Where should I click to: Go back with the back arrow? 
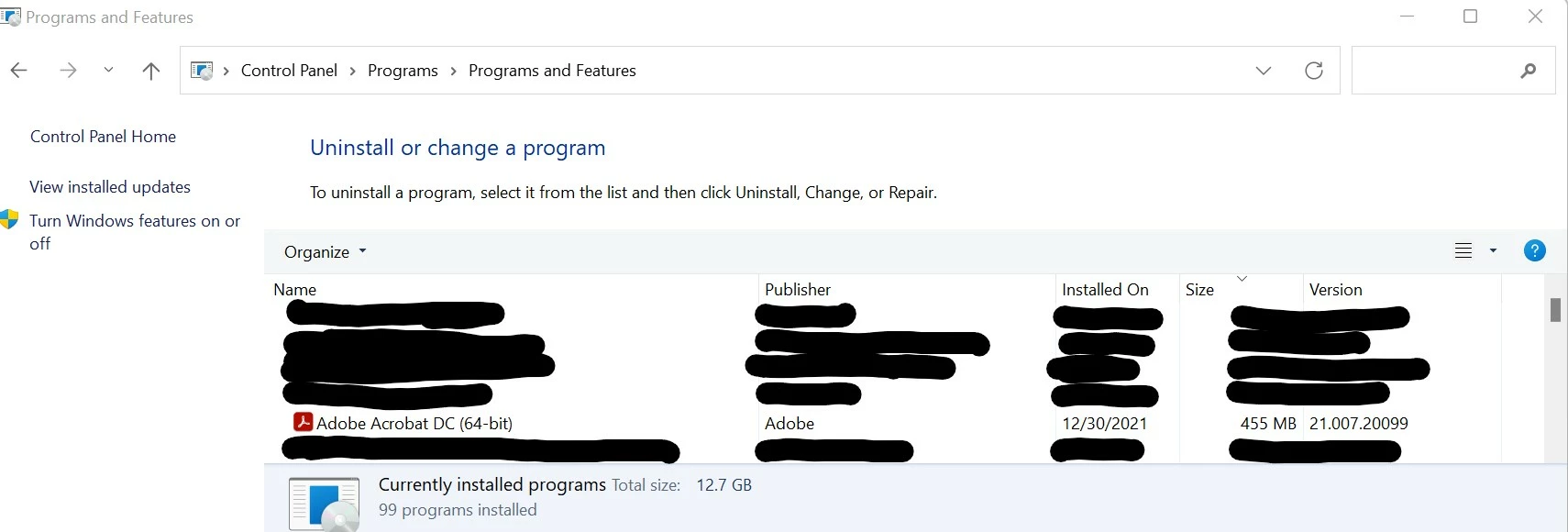[19, 71]
